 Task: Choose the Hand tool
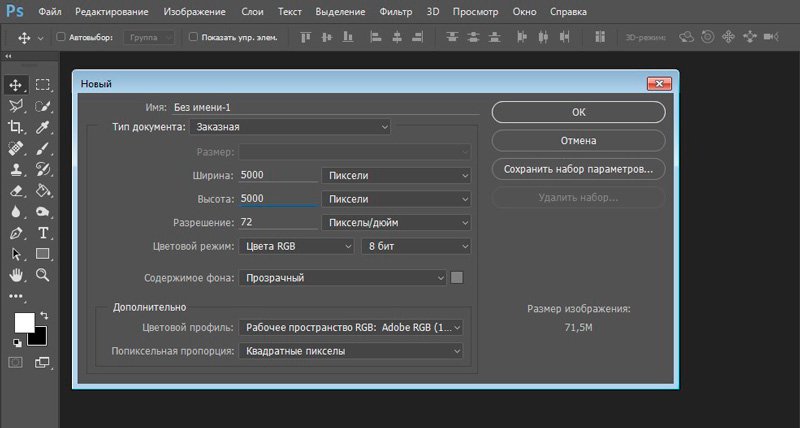[x=15, y=274]
